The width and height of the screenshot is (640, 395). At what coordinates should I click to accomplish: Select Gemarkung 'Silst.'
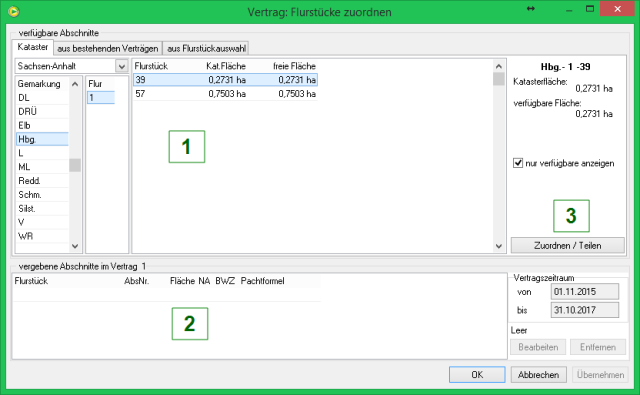point(42,209)
